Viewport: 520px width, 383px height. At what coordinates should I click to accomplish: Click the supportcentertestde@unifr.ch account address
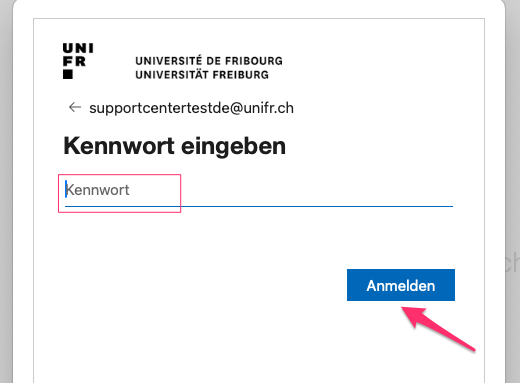pos(191,108)
